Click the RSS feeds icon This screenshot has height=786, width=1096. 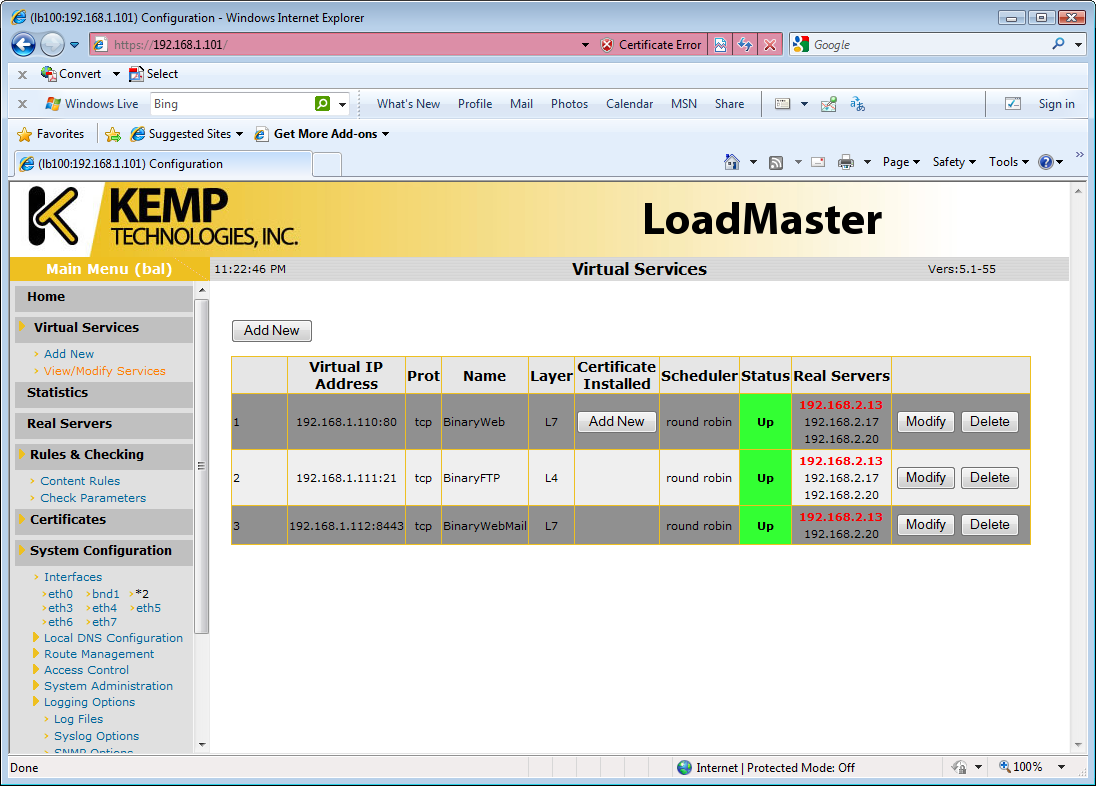click(776, 162)
